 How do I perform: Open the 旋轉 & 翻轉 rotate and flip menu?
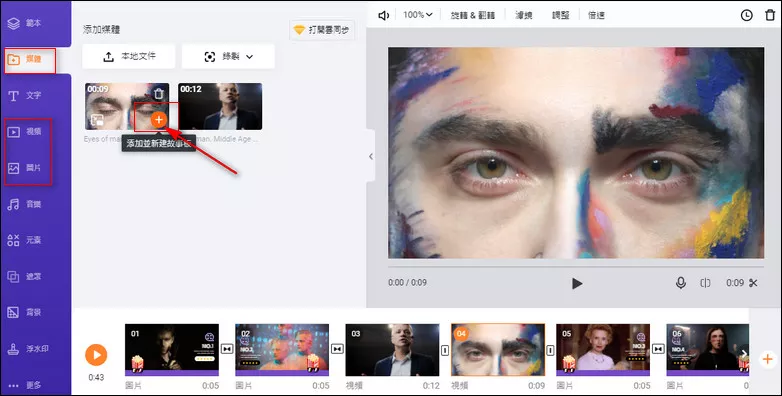pos(473,15)
